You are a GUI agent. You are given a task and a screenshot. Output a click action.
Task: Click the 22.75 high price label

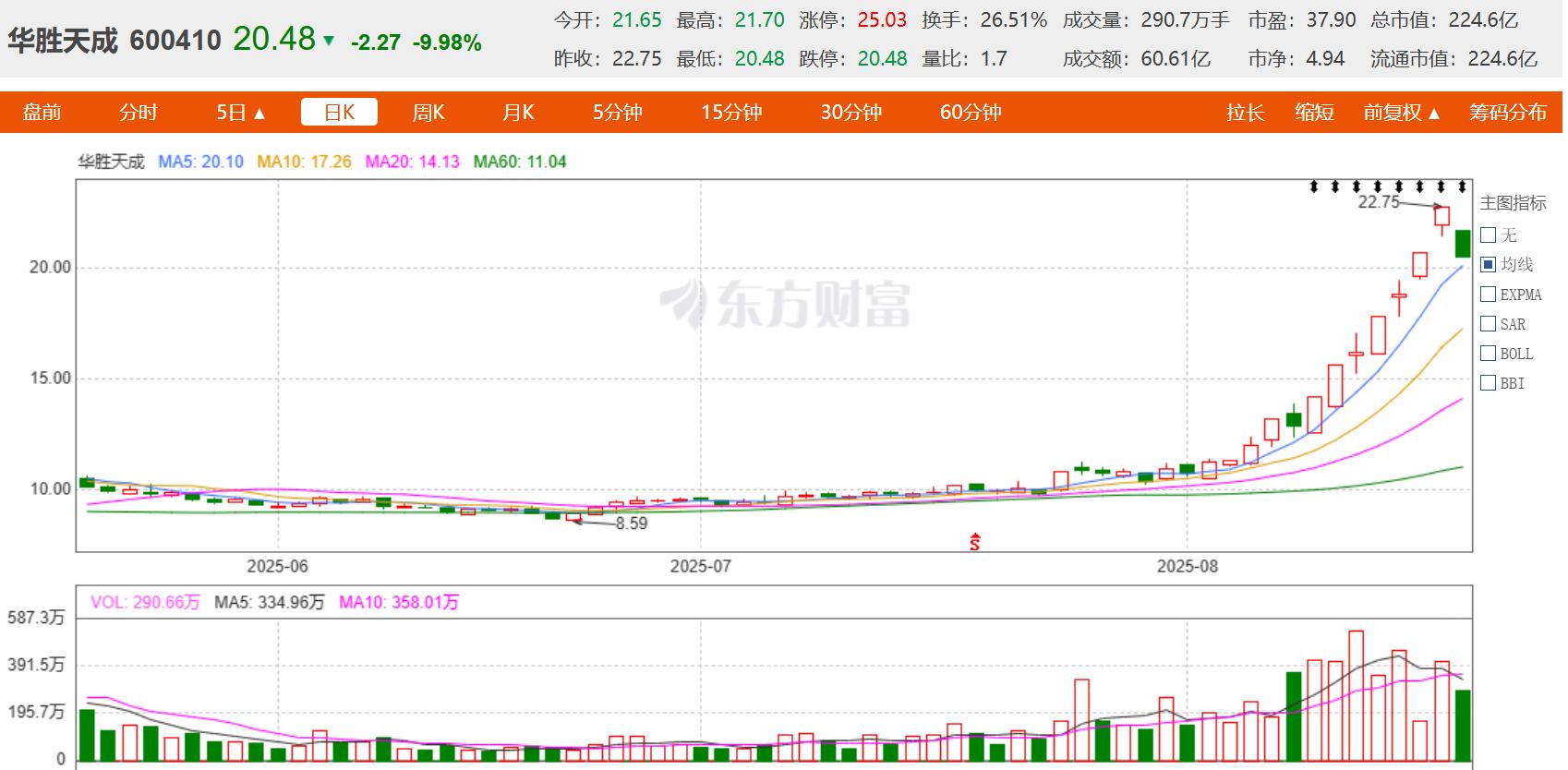1379,202
